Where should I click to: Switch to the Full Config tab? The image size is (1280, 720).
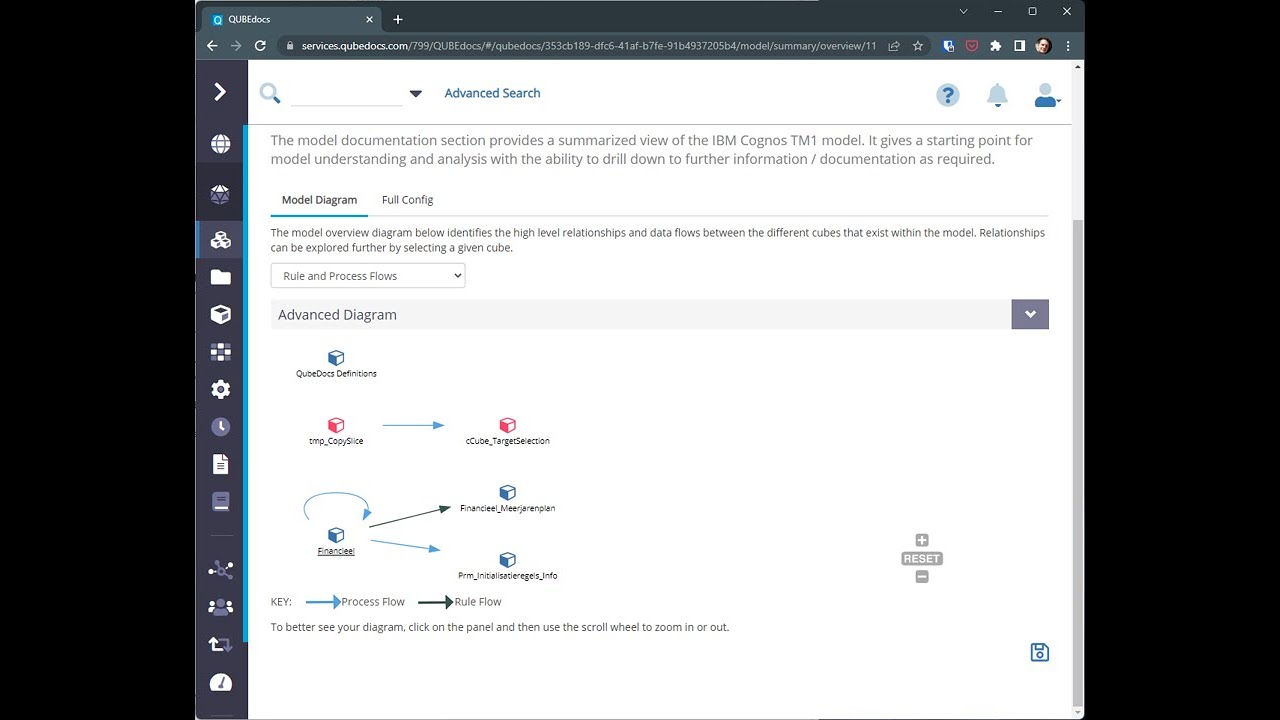click(x=407, y=200)
